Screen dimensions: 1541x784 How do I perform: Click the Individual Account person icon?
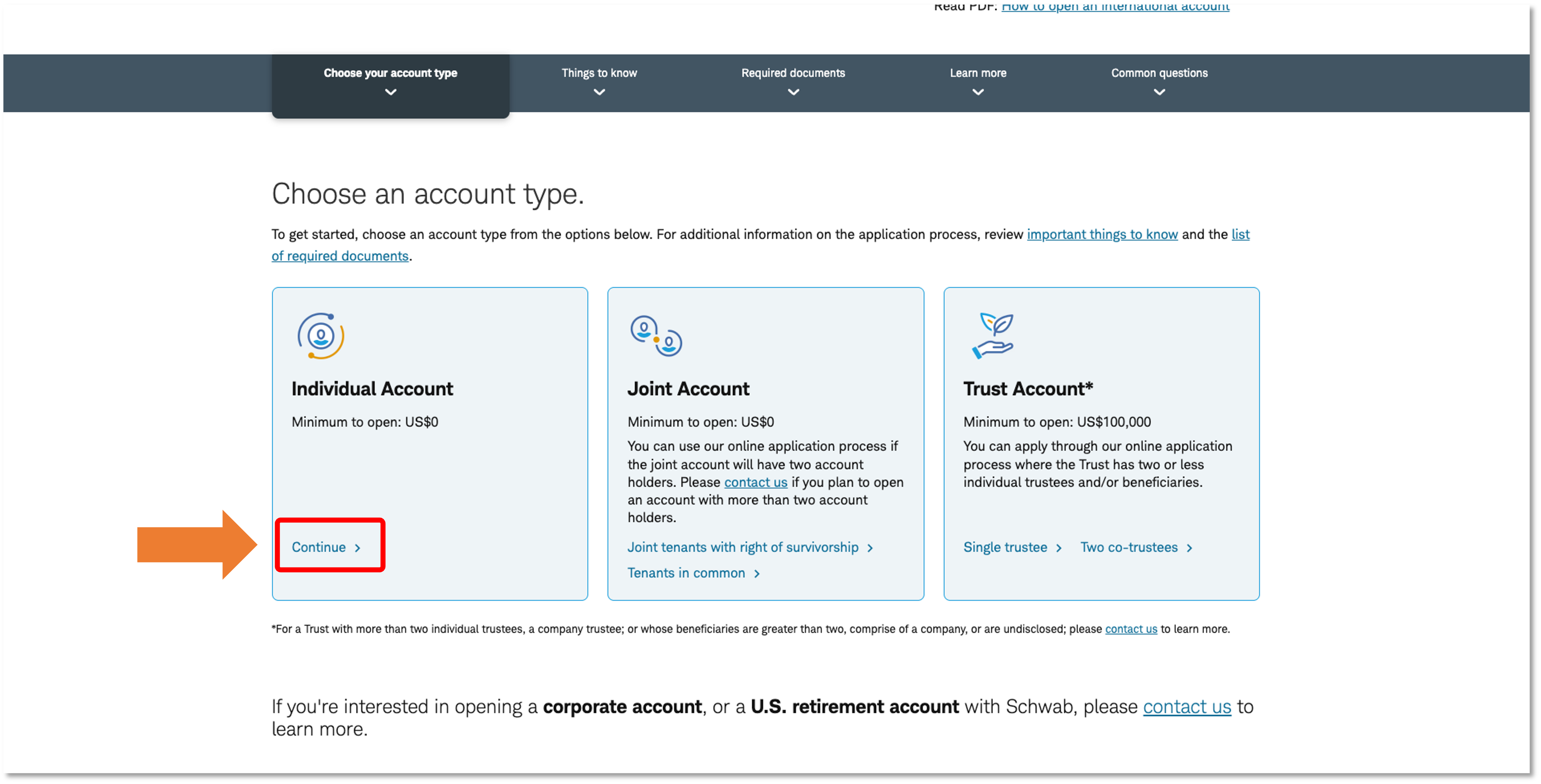click(x=321, y=336)
